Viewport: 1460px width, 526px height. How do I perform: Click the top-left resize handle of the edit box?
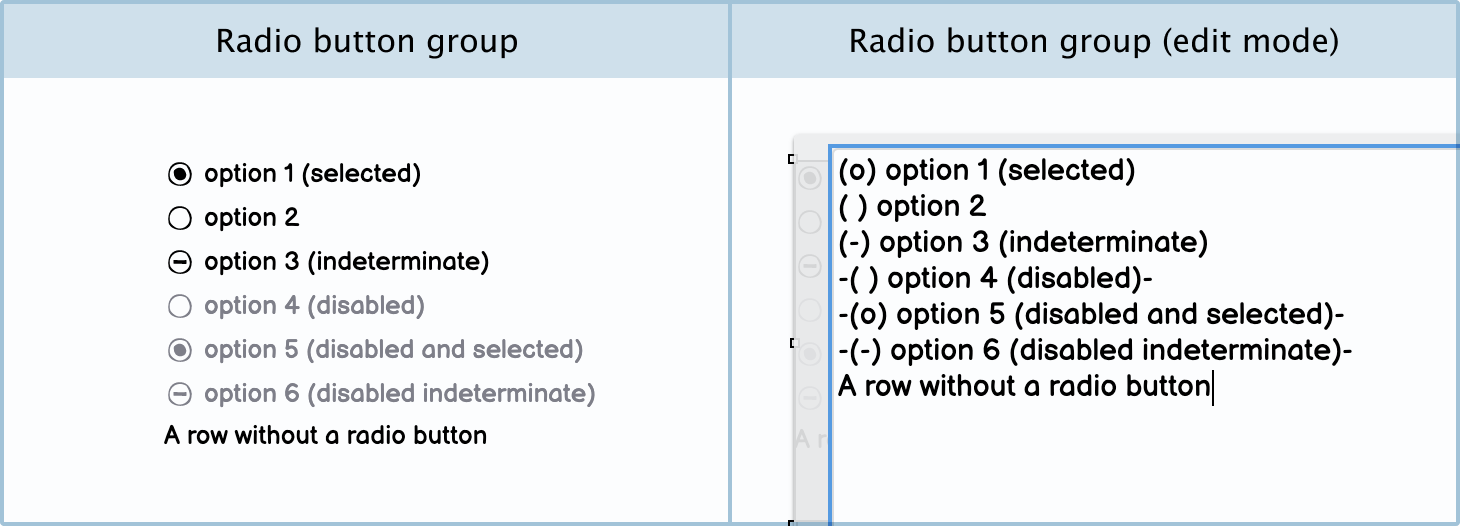(792, 159)
